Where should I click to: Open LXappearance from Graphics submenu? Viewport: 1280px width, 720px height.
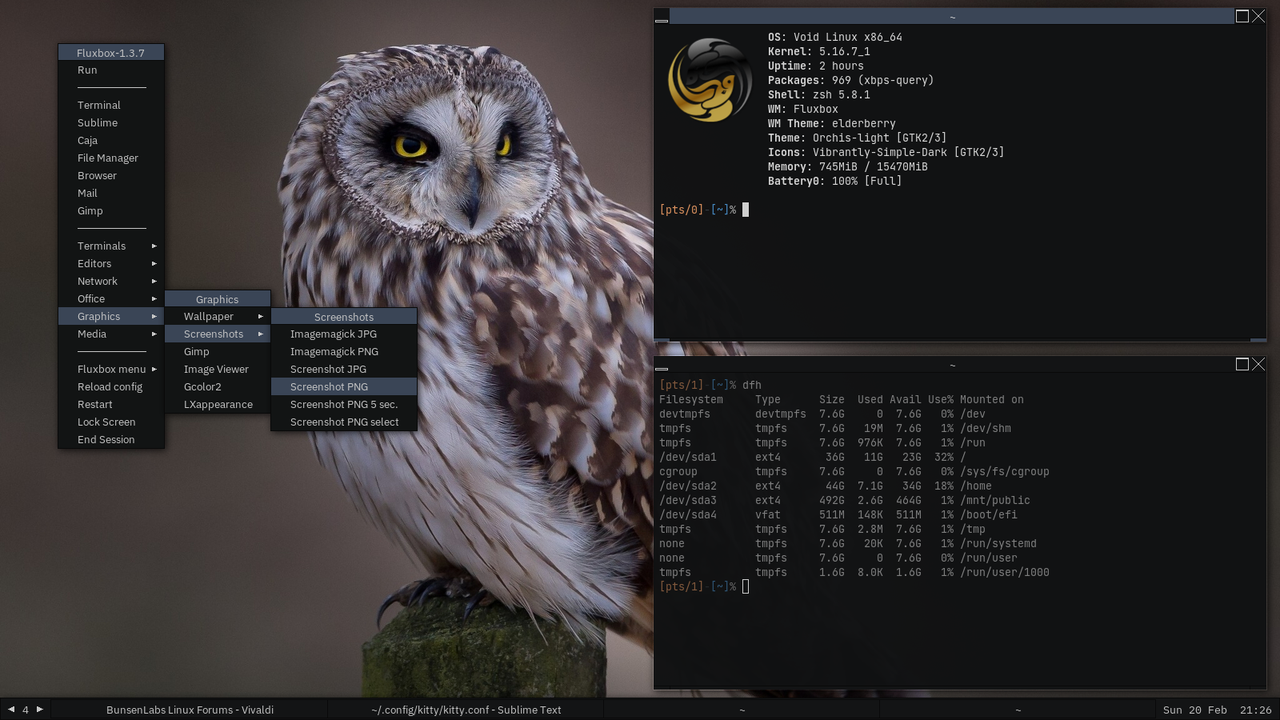[x=217, y=404]
